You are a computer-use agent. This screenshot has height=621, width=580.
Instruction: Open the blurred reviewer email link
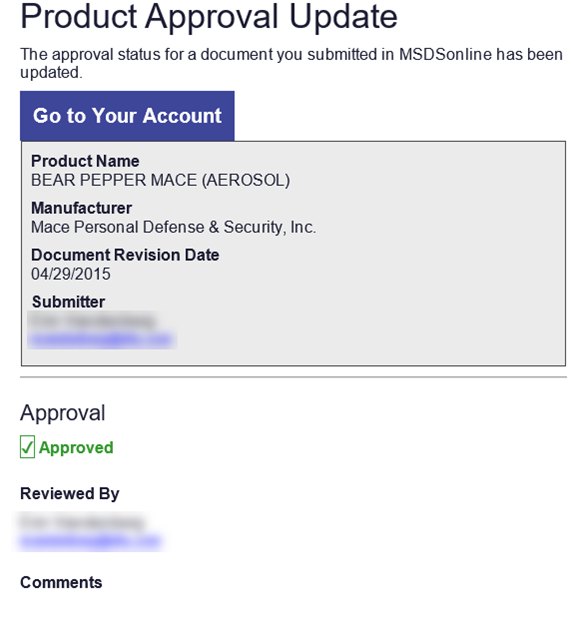point(91,541)
